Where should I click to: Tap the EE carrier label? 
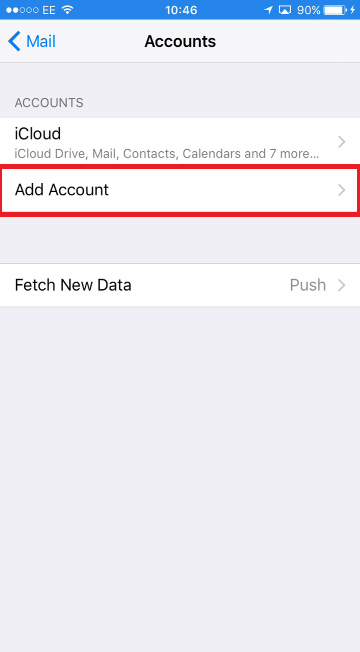pos(49,10)
